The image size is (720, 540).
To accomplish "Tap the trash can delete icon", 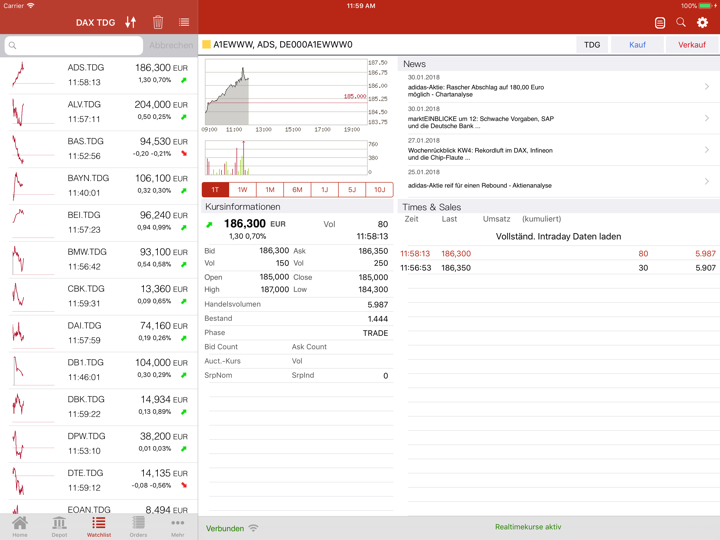I will (x=158, y=22).
